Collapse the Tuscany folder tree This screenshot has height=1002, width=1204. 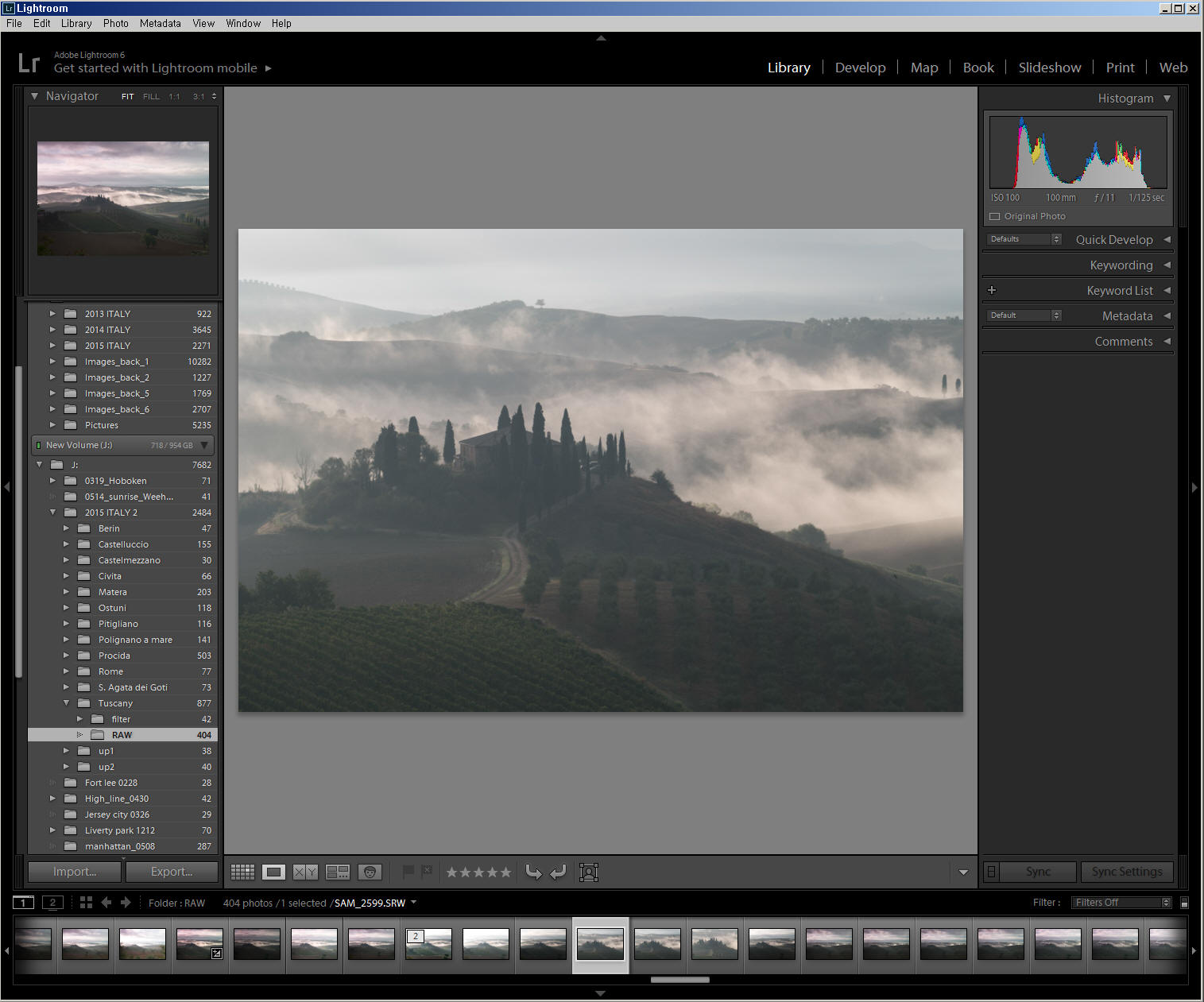(x=67, y=703)
